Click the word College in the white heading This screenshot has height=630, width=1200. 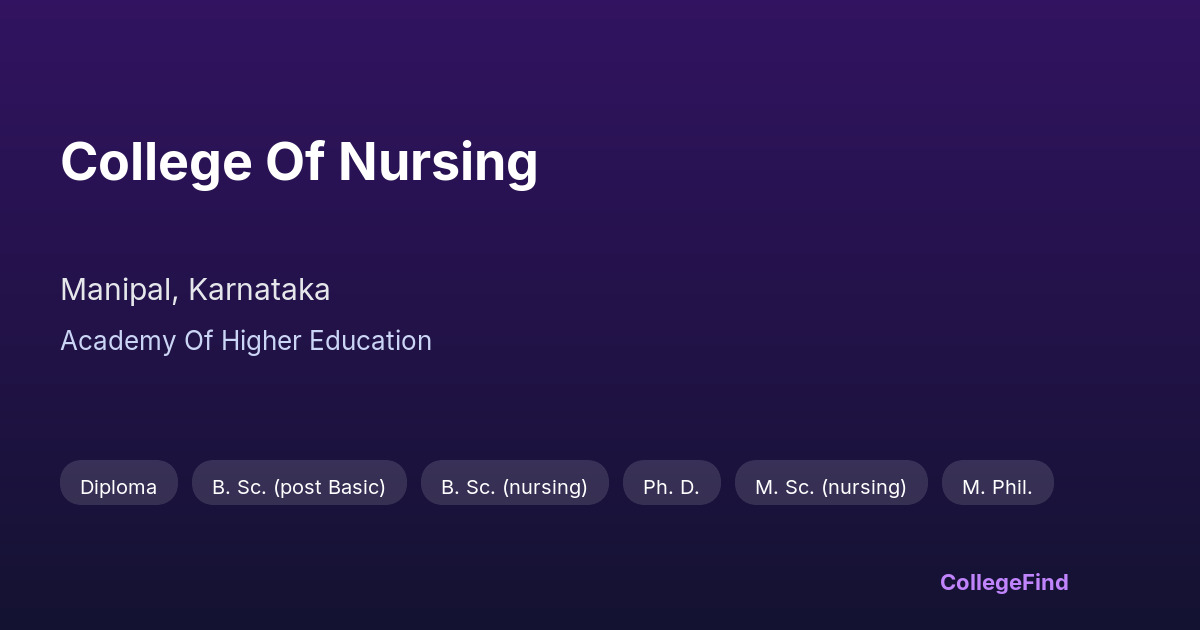(156, 162)
